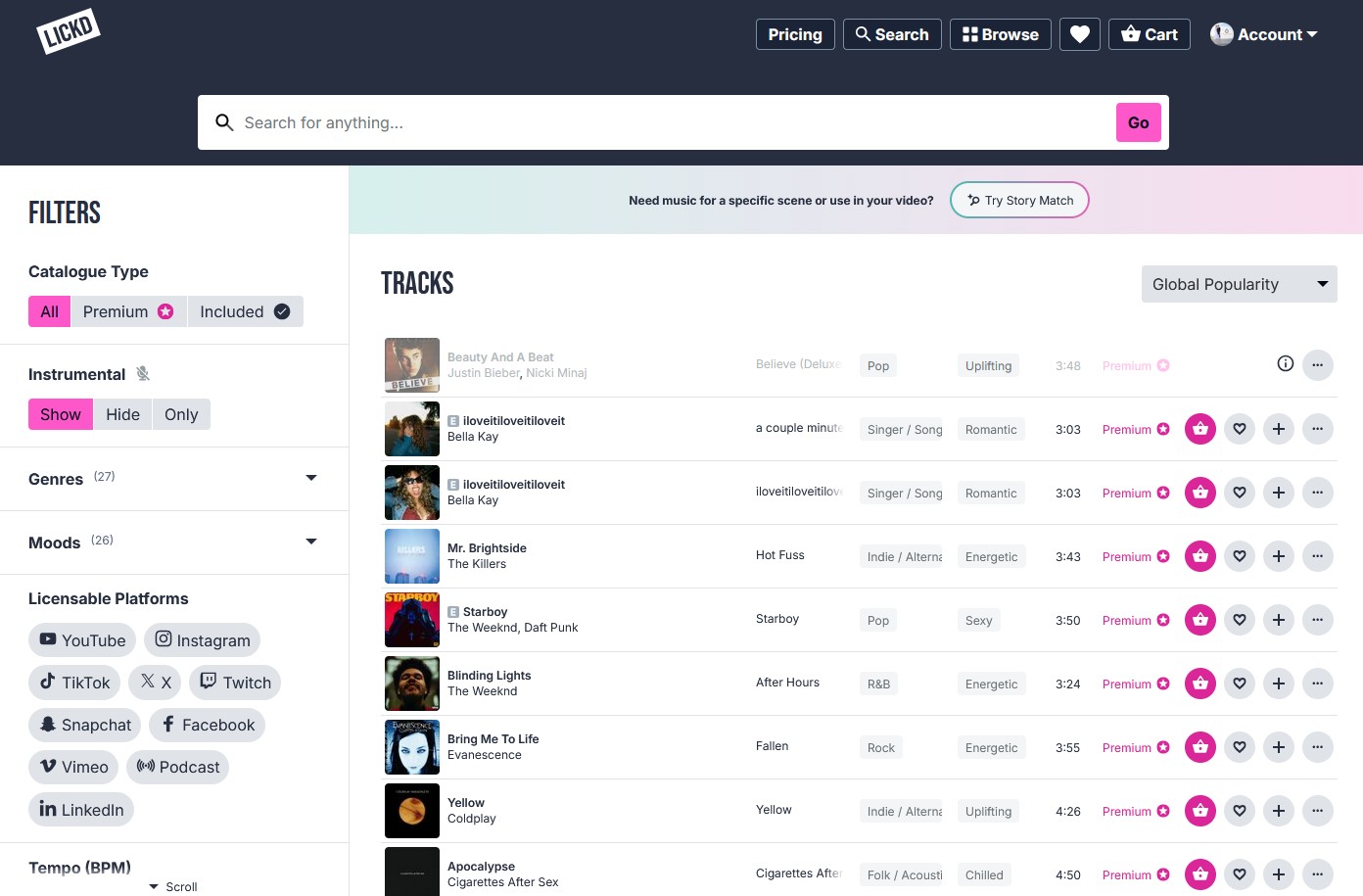Favorite the Apocalypse track

point(1240,874)
